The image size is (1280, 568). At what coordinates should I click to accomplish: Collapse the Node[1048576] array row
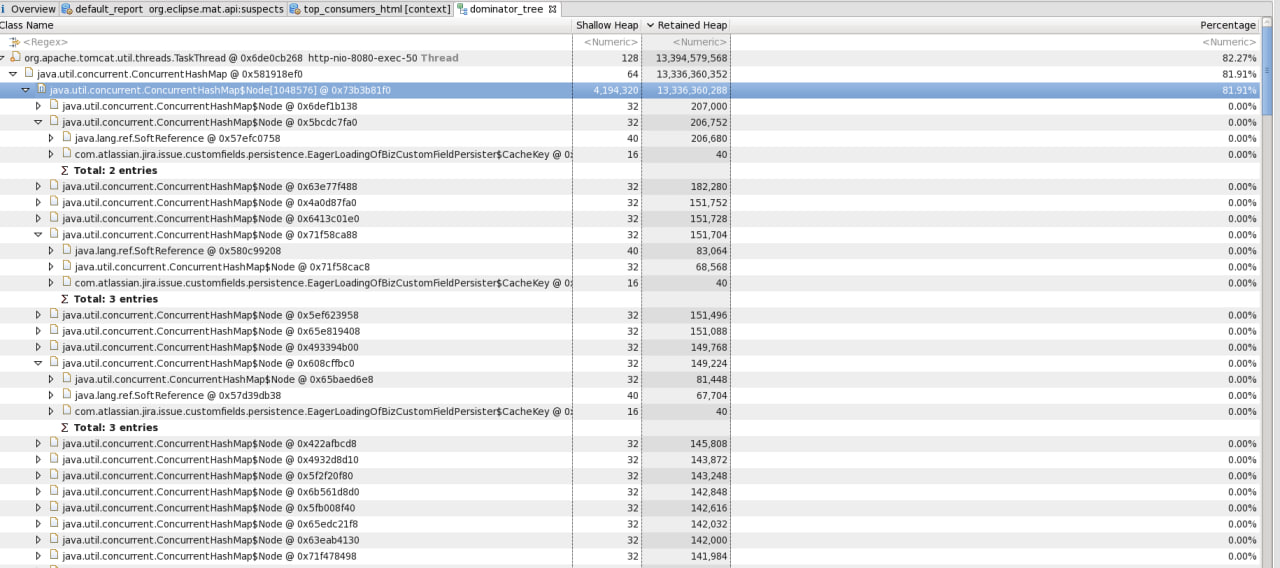point(26,90)
